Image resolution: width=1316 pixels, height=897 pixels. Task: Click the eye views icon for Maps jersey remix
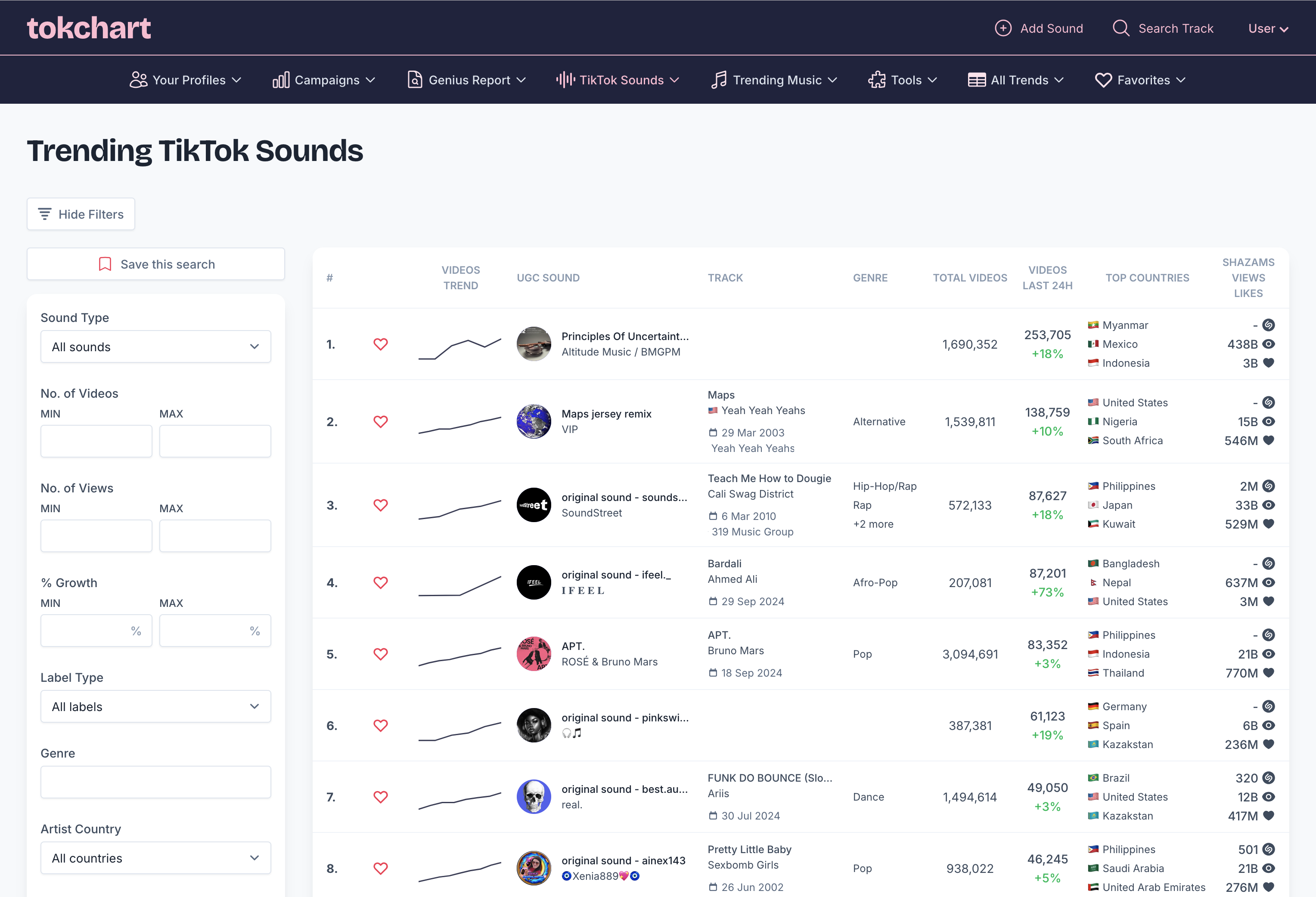(1269, 422)
